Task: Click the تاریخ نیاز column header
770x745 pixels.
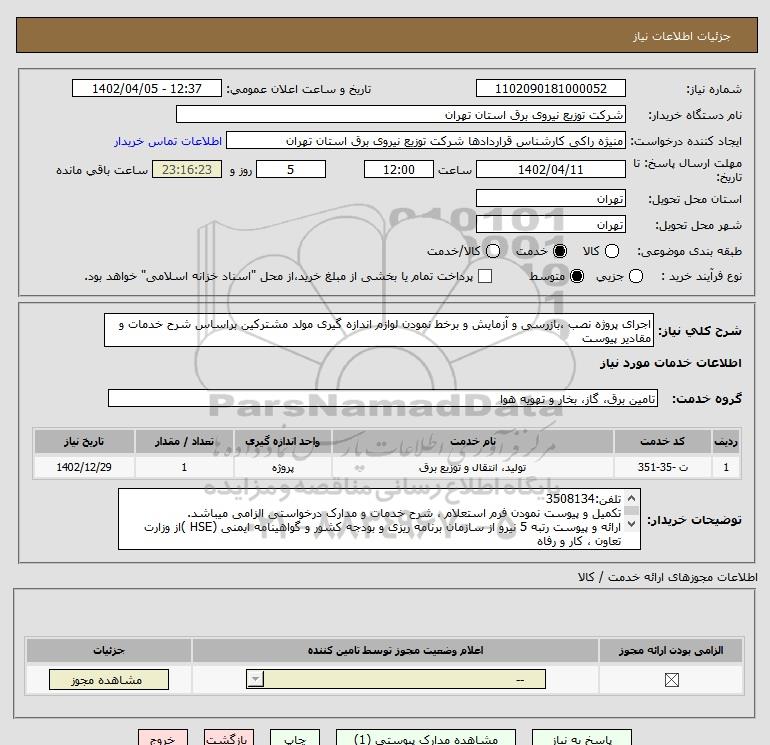Action: [x=84, y=441]
